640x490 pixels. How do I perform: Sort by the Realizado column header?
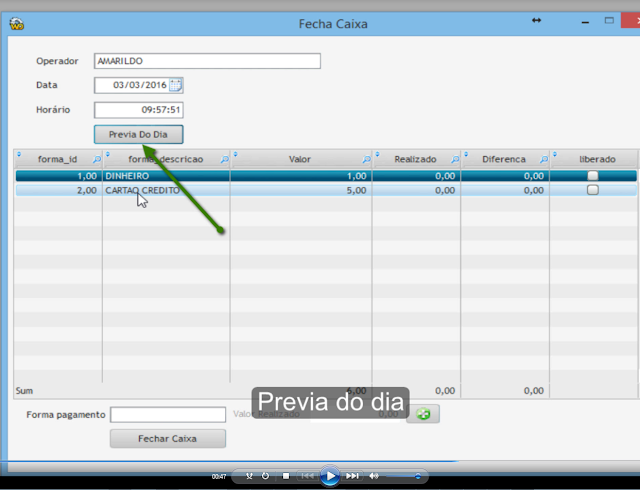click(415, 159)
